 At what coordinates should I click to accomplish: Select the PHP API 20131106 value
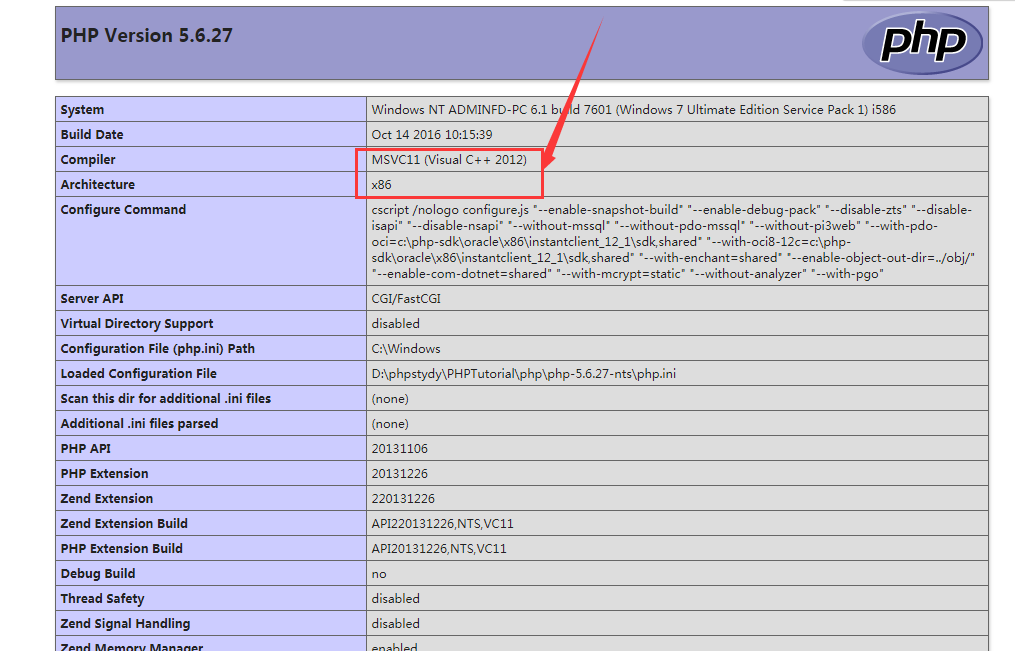[x=394, y=448]
